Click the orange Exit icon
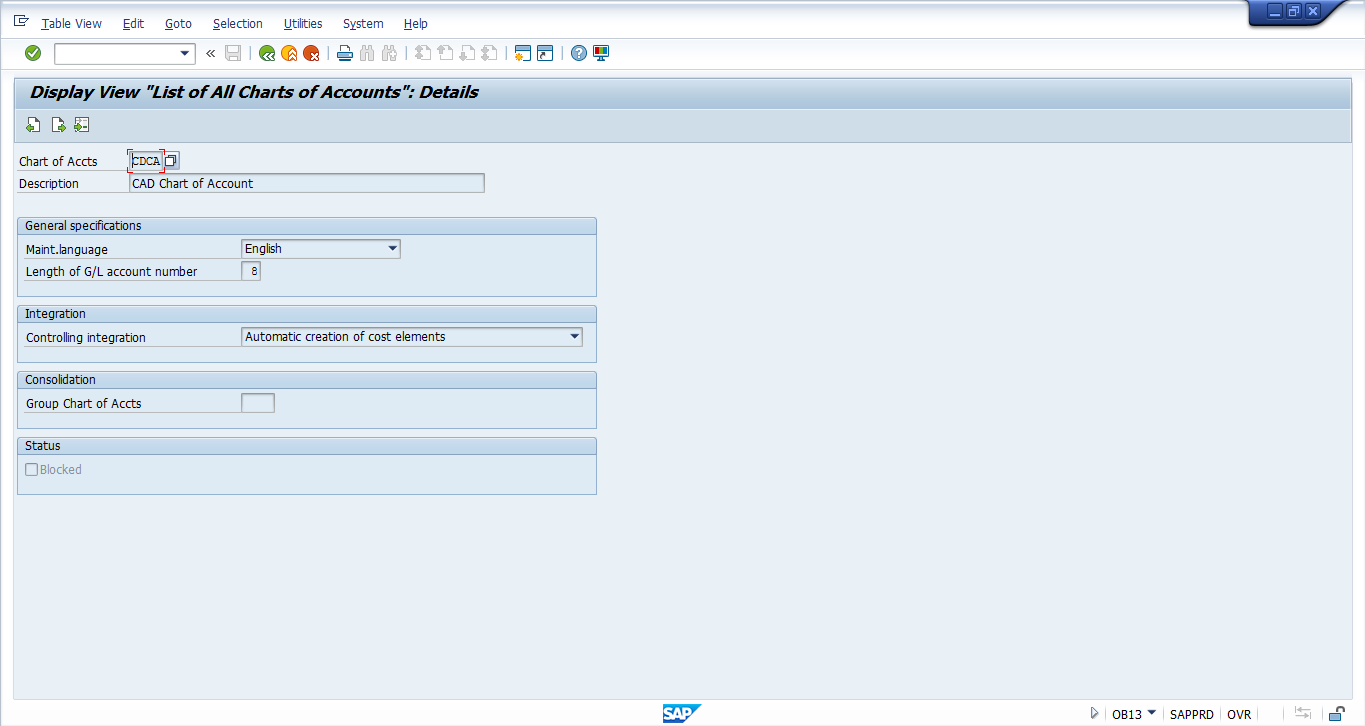 point(289,53)
